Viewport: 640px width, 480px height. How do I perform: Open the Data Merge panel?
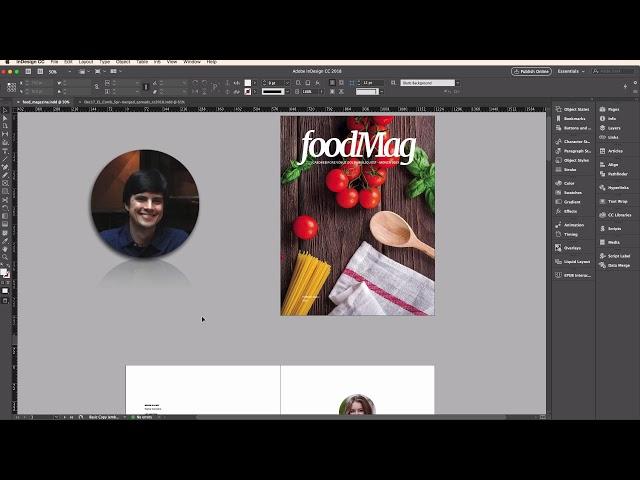616,266
